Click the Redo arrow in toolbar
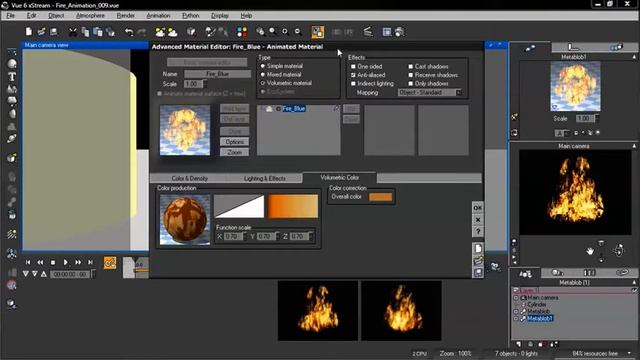The height and width of the screenshot is (360, 640). [142, 32]
